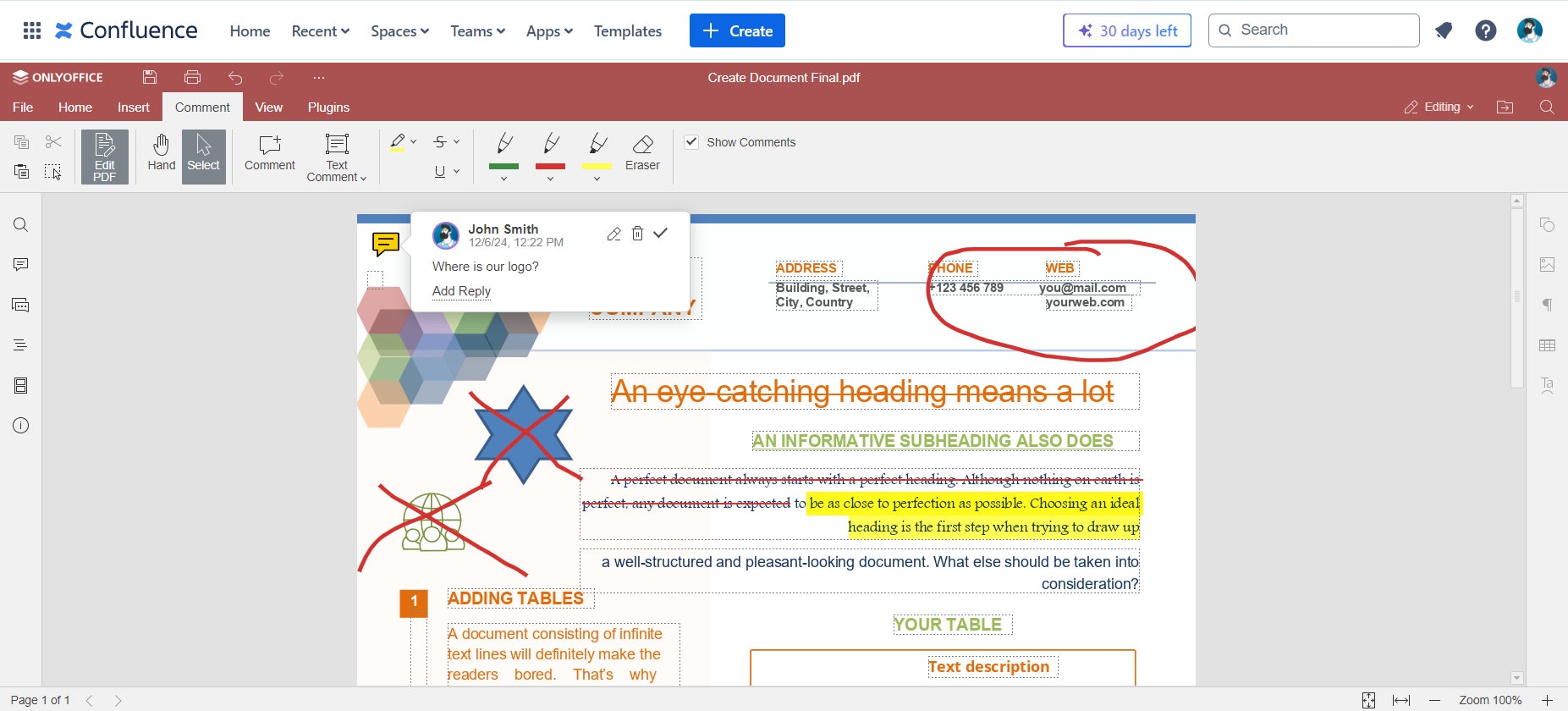Open Paragraph settings in the right sidebar
The height and width of the screenshot is (711, 1568).
tap(1547, 305)
